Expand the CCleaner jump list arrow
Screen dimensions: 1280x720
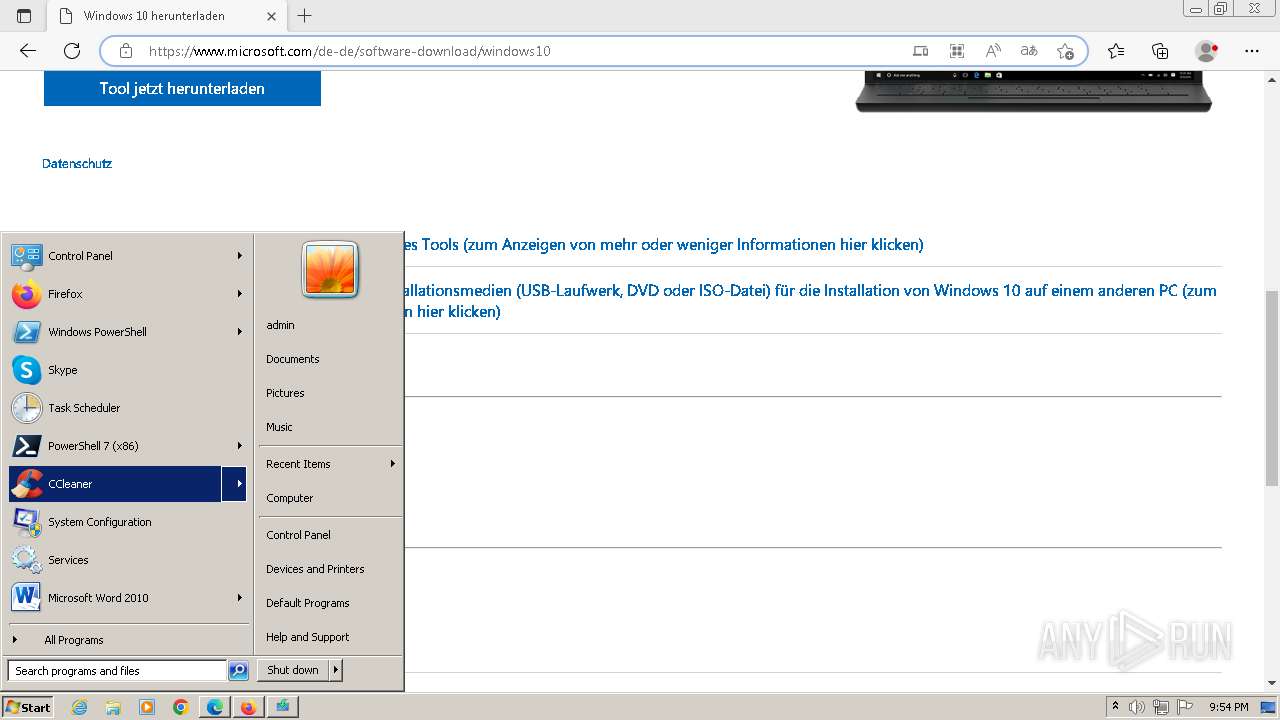(235, 484)
